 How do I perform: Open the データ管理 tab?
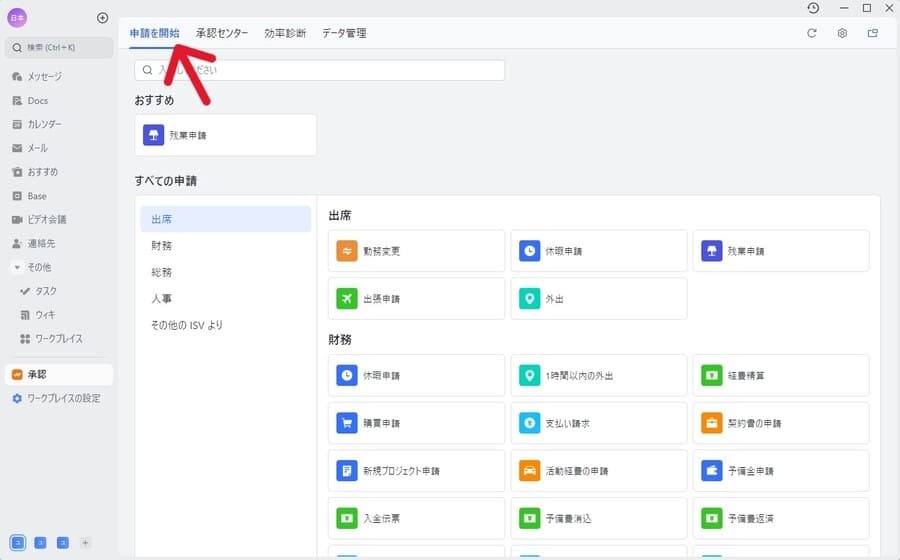(x=344, y=33)
